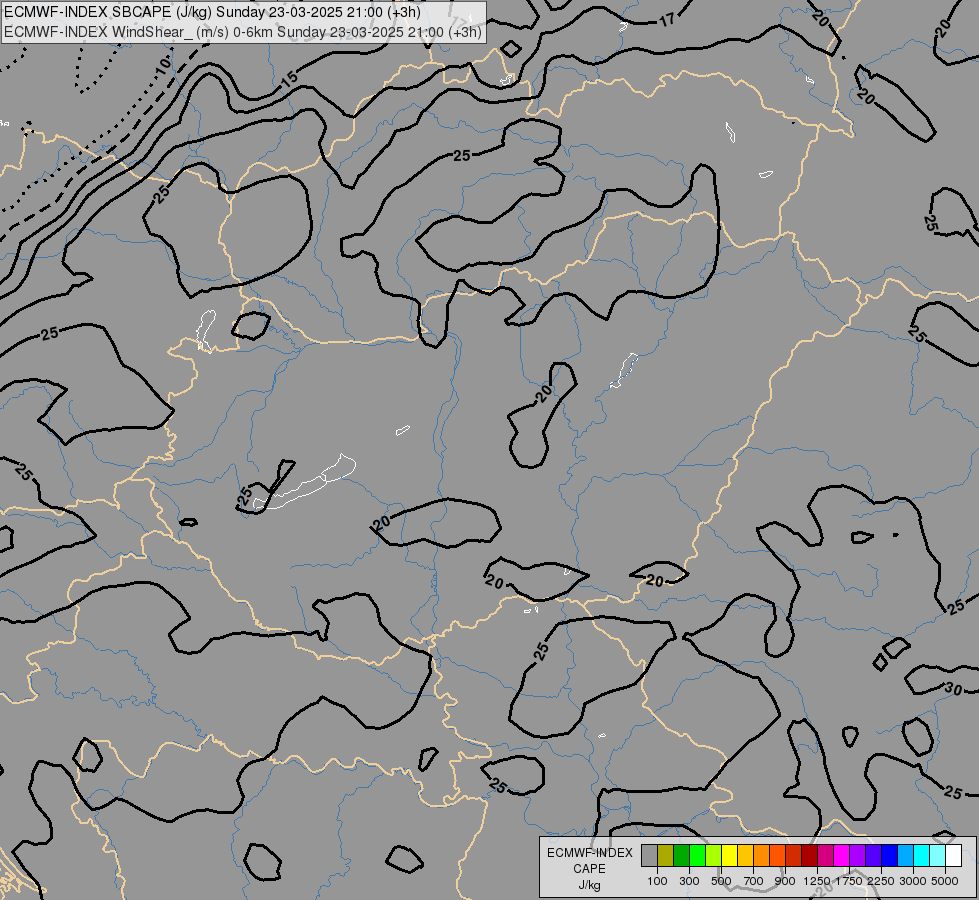This screenshot has height=900, width=979.
Task: Click the dark red legend swatch
Action: click(x=810, y=856)
